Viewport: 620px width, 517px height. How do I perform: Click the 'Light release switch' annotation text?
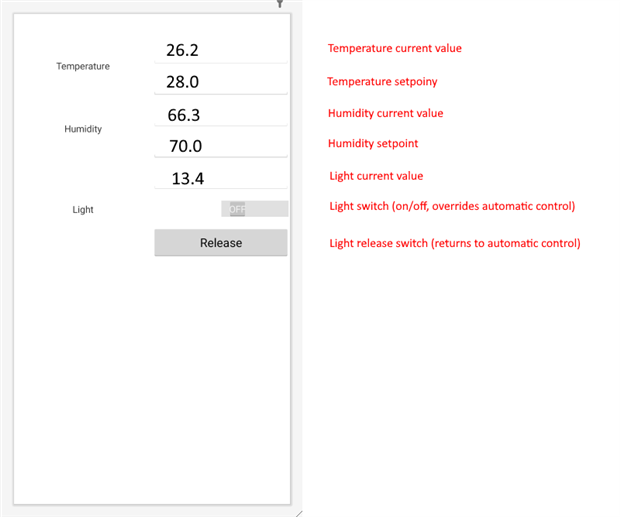(378, 243)
